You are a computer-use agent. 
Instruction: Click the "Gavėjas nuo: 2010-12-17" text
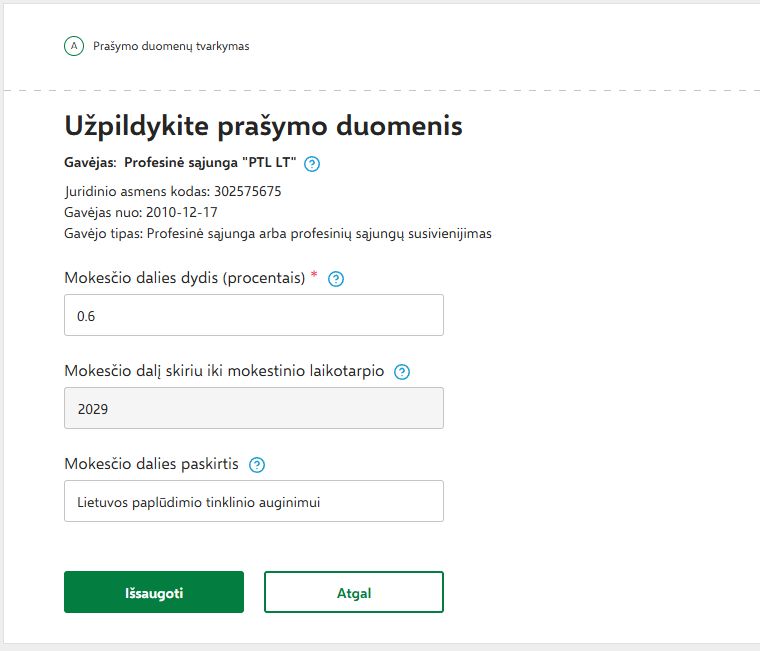point(141,212)
